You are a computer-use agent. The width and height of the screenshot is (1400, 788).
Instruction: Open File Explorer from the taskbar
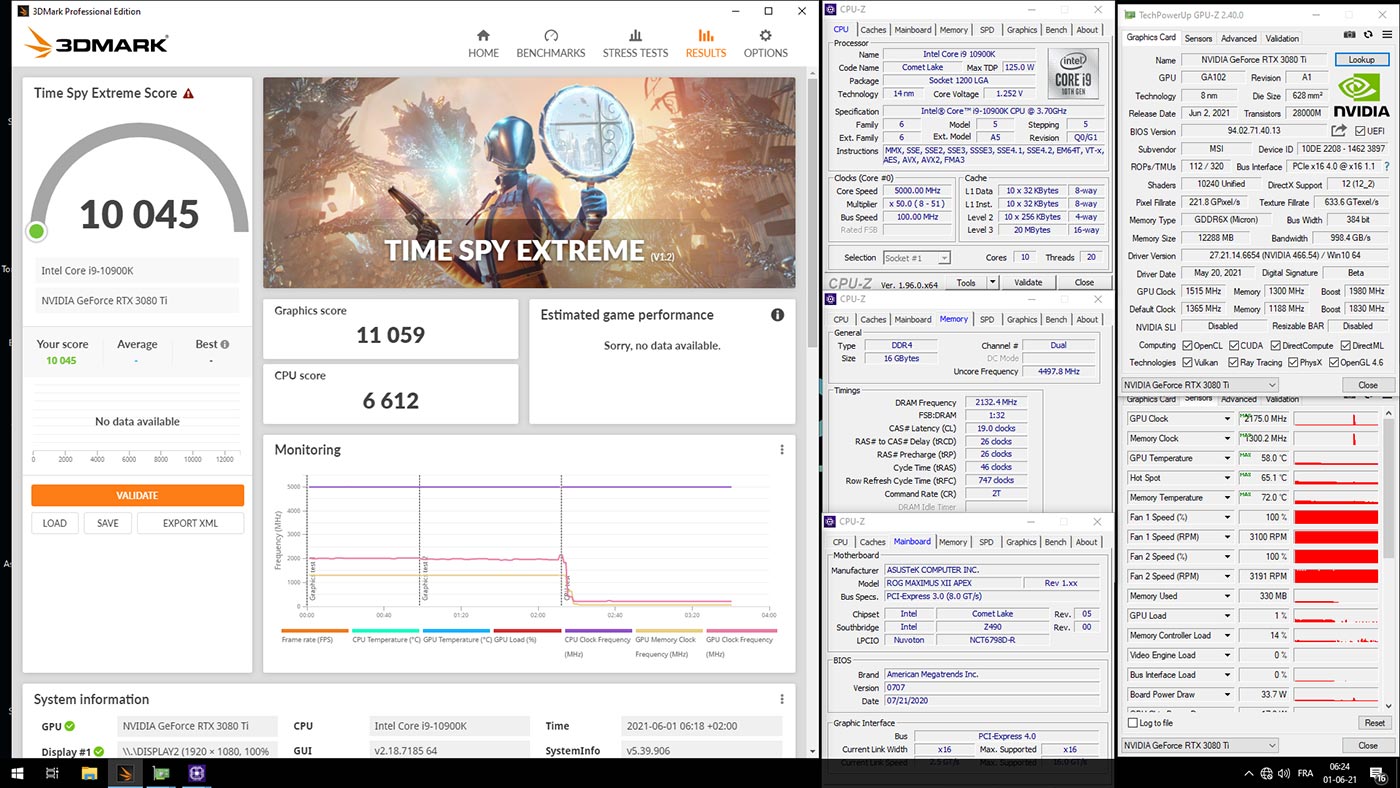click(x=89, y=772)
